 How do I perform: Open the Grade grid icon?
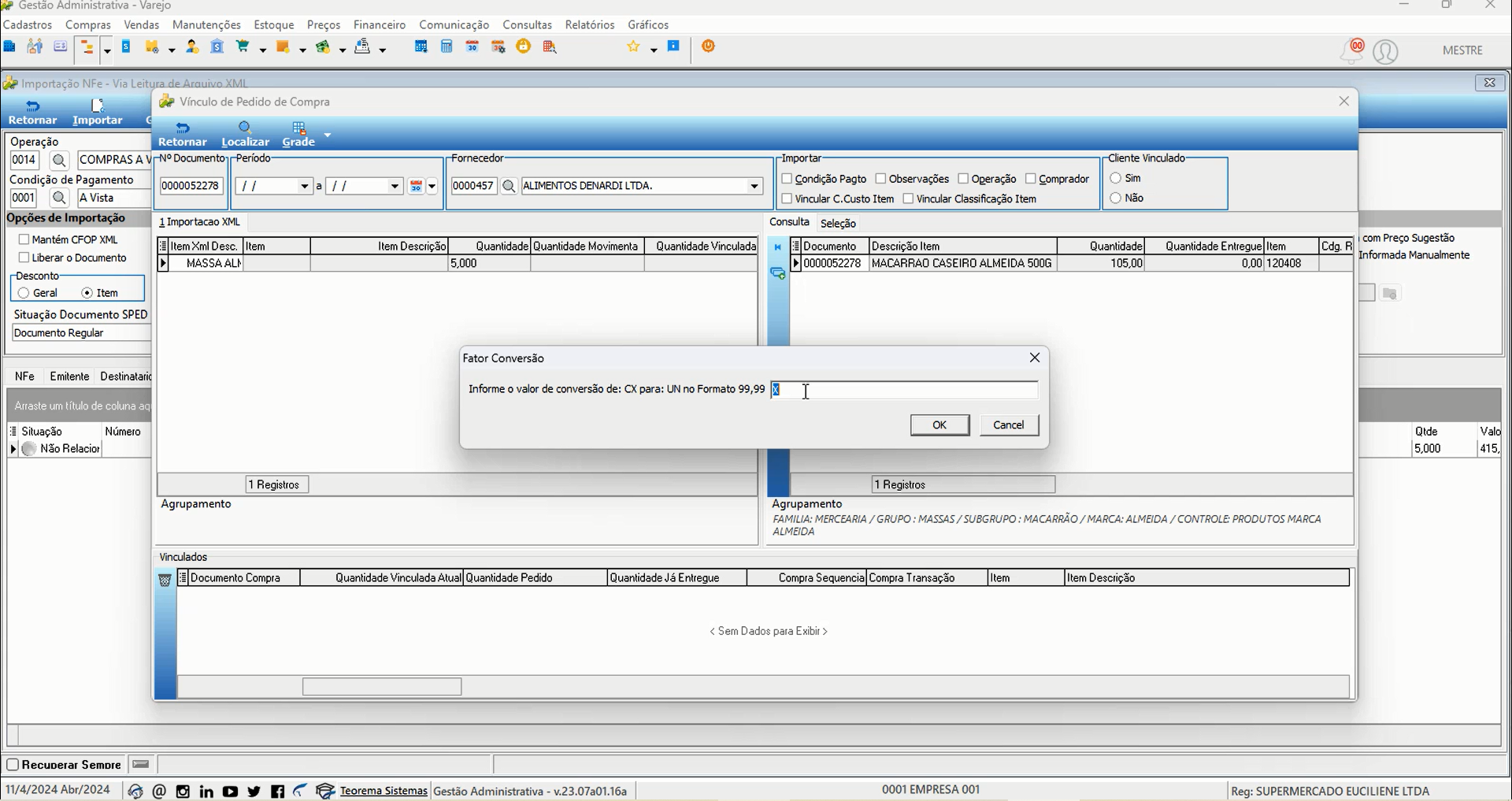coord(298,128)
